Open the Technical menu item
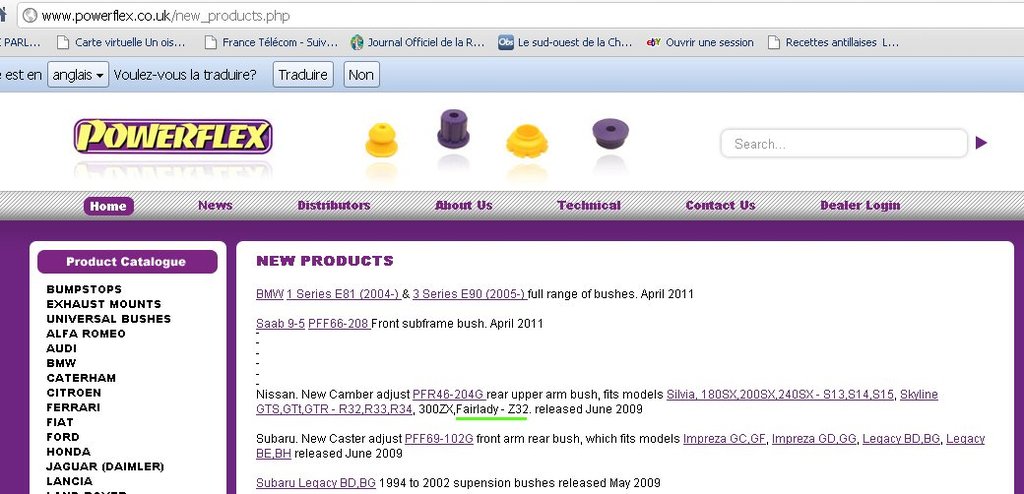The height and width of the screenshot is (494, 1024). tap(588, 206)
